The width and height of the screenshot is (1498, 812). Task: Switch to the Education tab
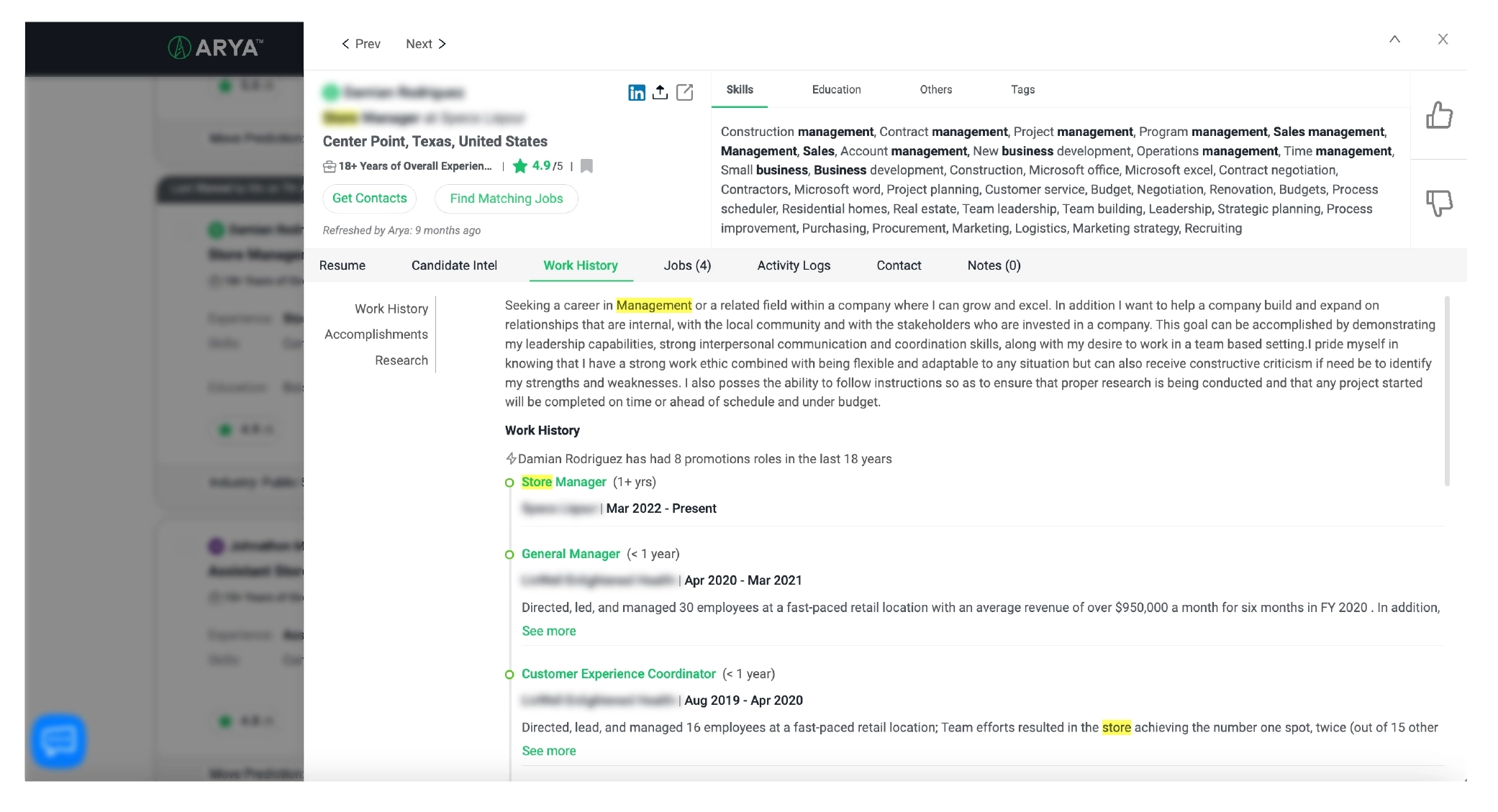(x=836, y=90)
